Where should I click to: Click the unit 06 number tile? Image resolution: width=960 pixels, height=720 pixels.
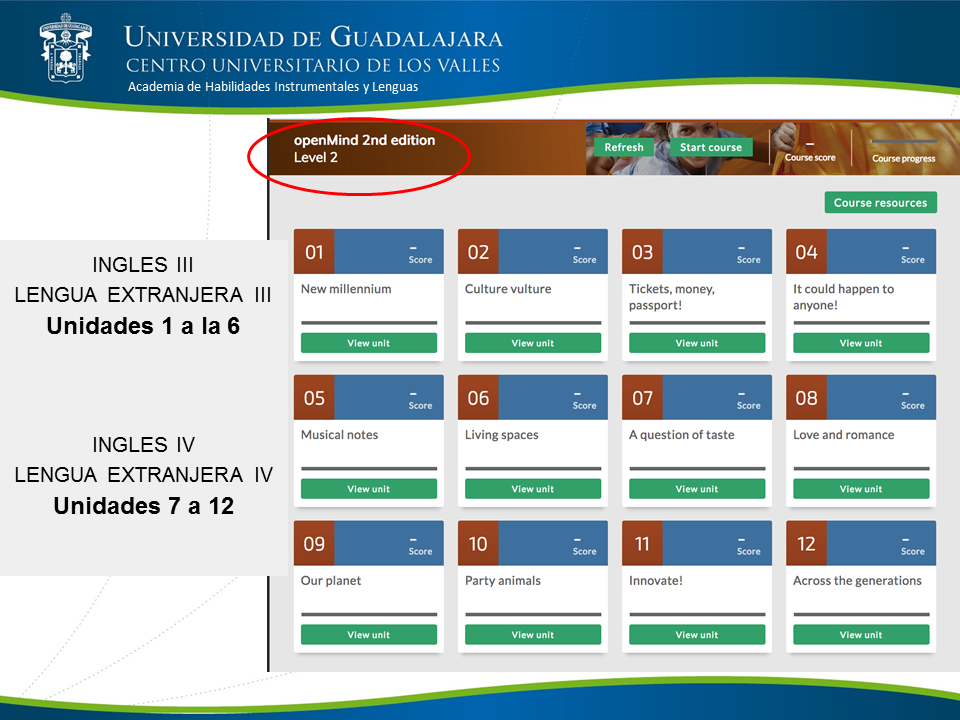click(478, 397)
